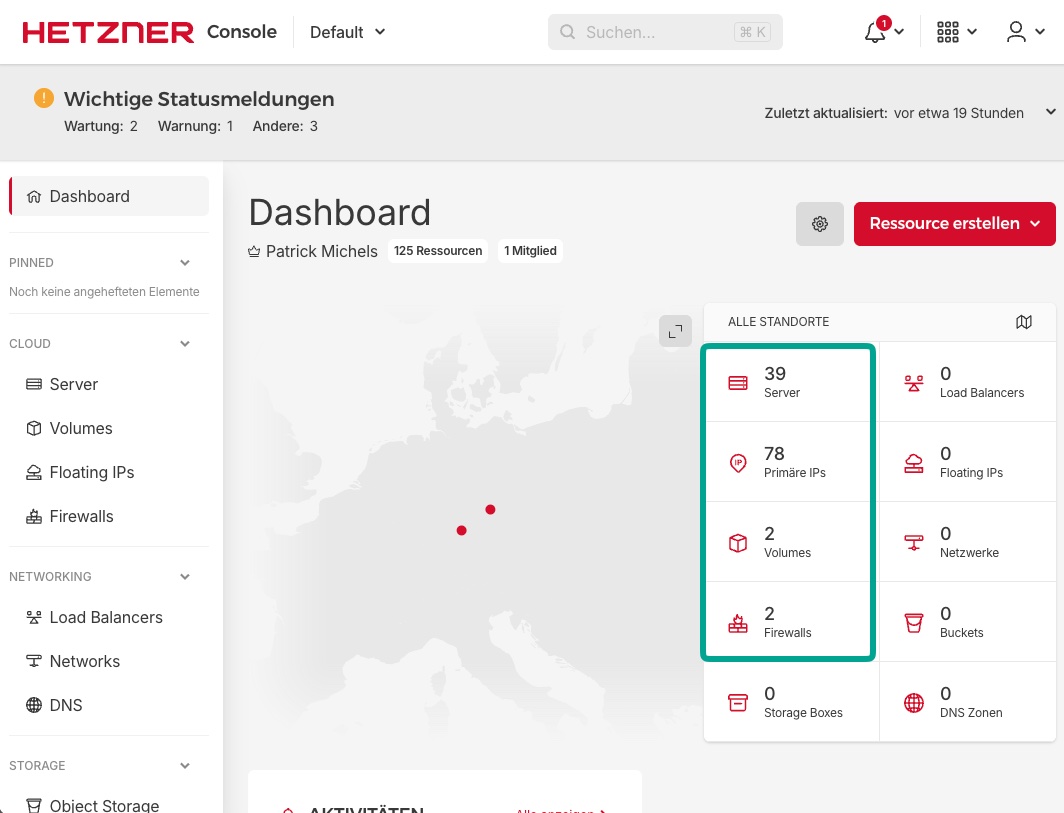
Task: Open the Default project dropdown
Action: pyautogui.click(x=347, y=32)
